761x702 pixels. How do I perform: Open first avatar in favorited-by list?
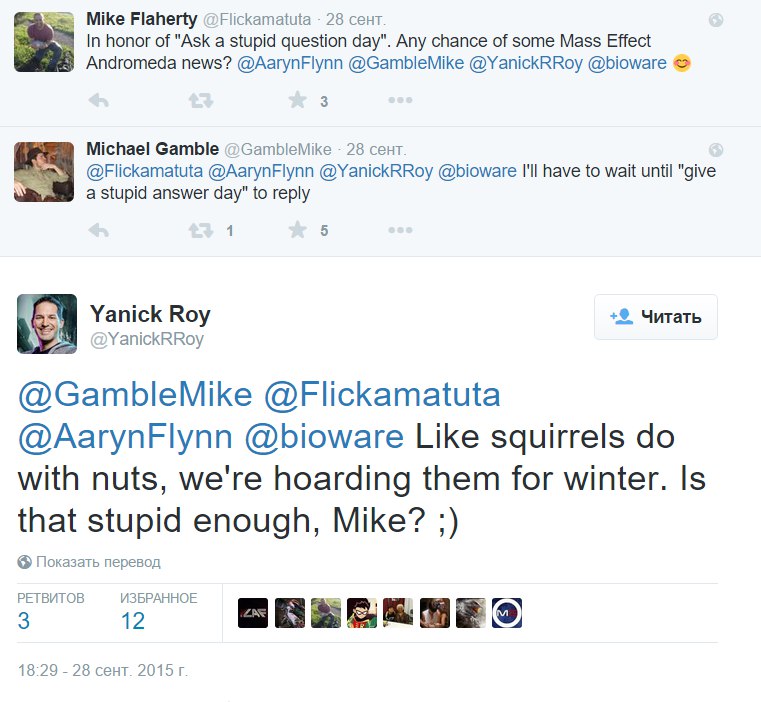click(x=253, y=612)
